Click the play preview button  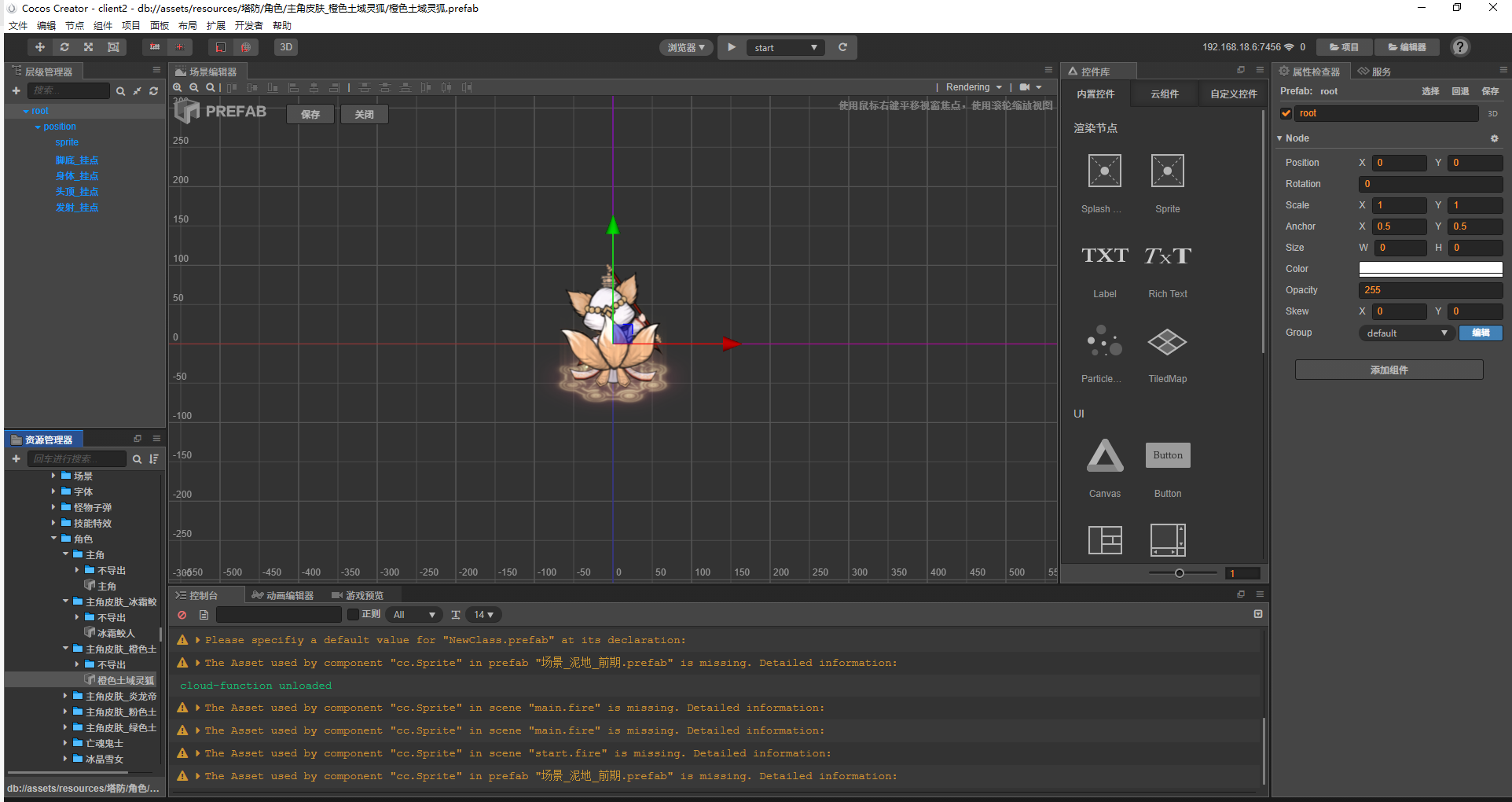point(732,47)
